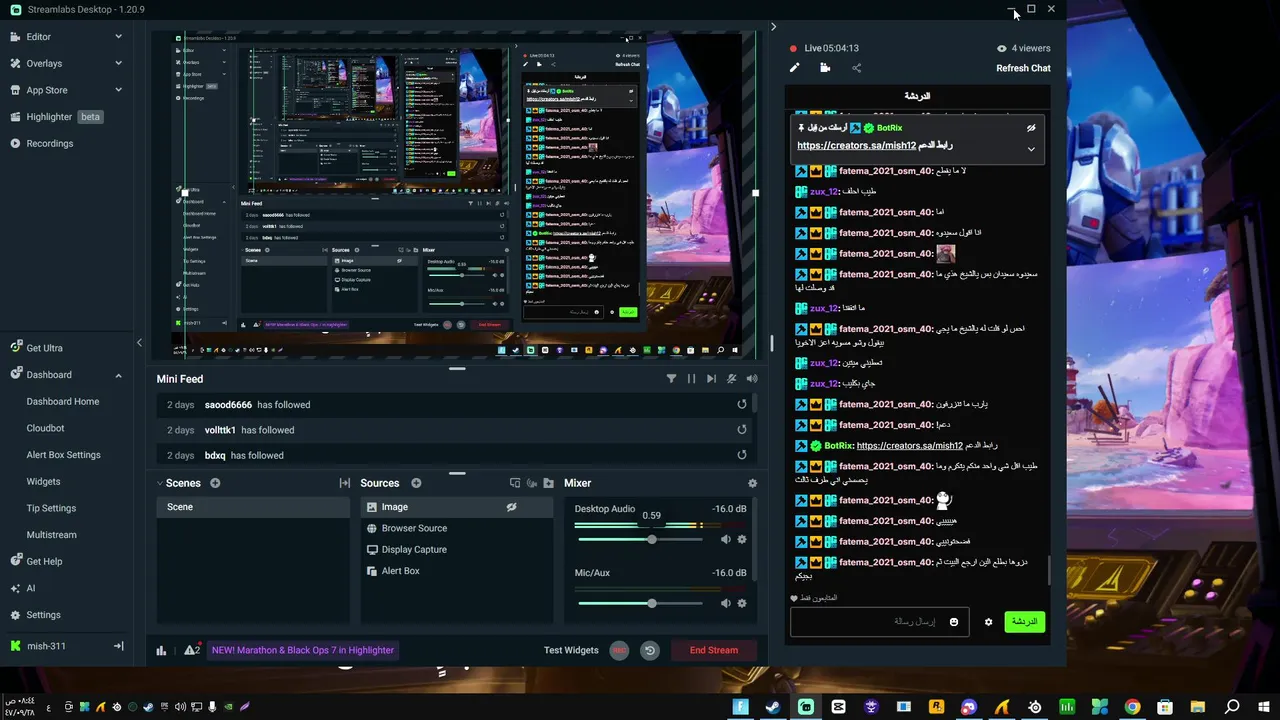Toggle the muted bell icon in Mini Feed

click(x=731, y=379)
